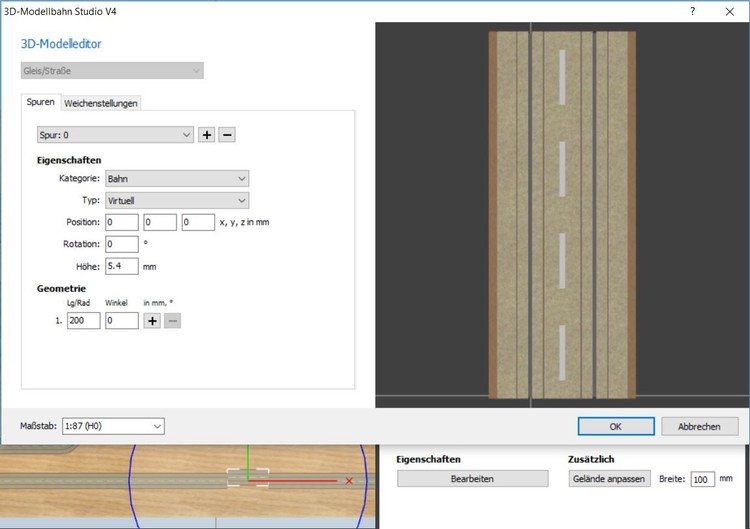Viewport: 750px width, 529px height.
Task: Click the help question mark icon
Action: pyautogui.click(x=692, y=10)
